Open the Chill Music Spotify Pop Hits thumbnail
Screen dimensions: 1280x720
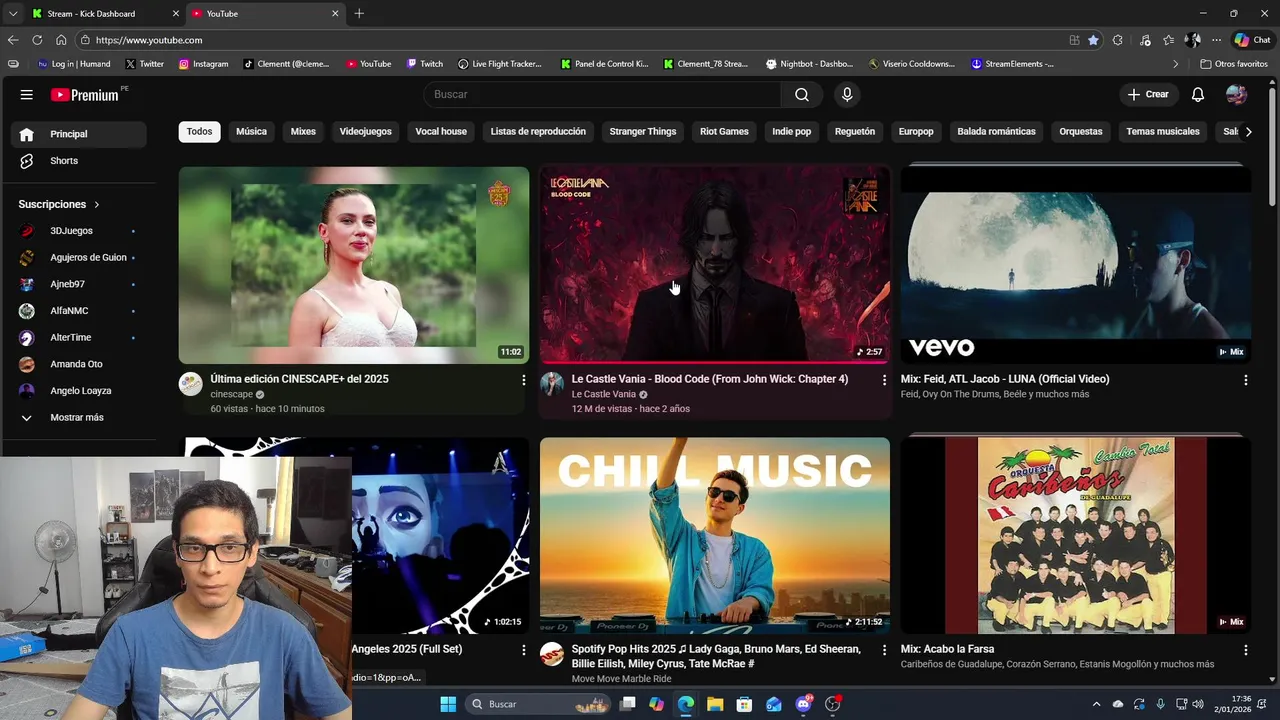coord(715,536)
